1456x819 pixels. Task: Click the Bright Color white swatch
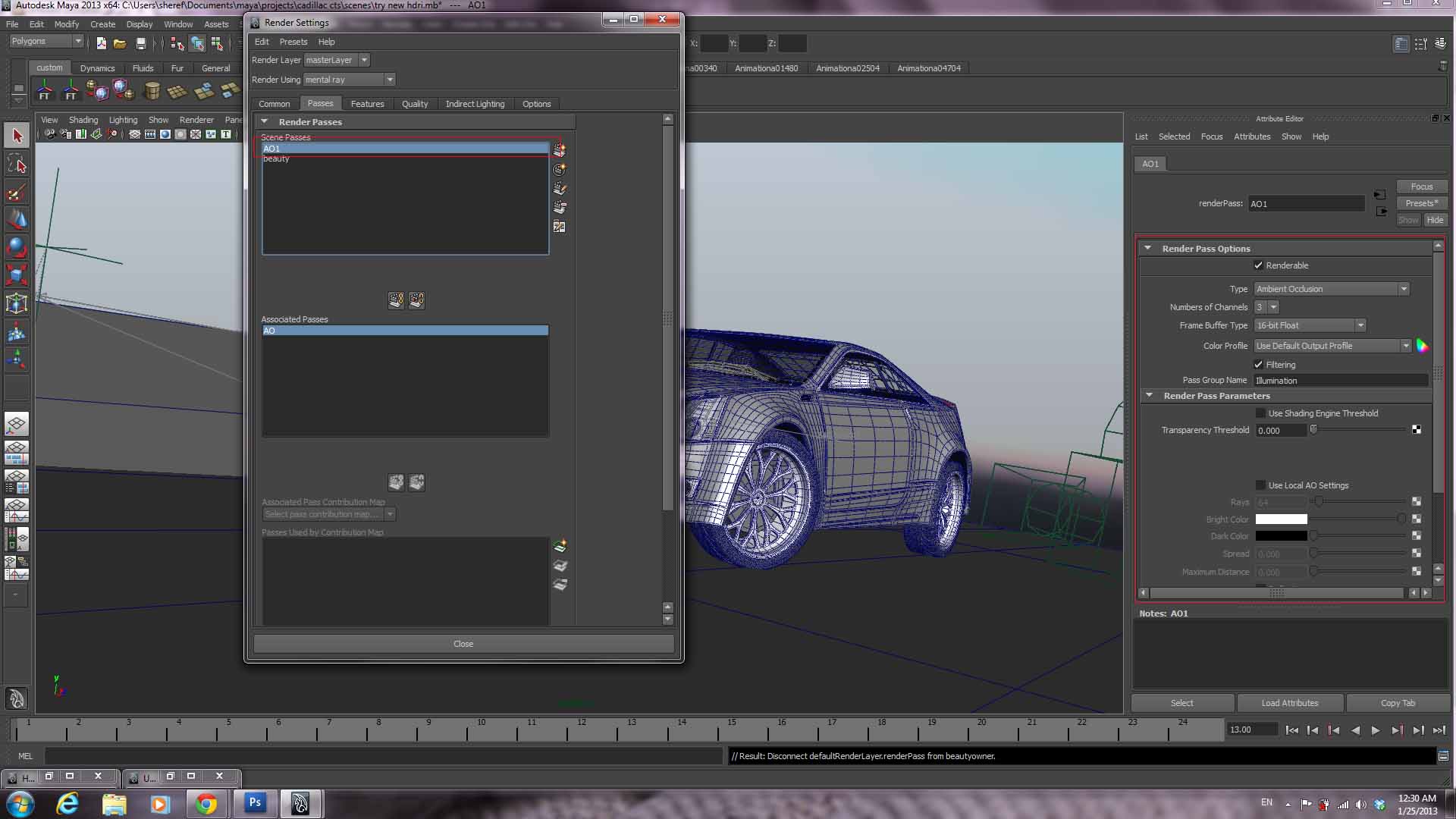coord(1281,519)
